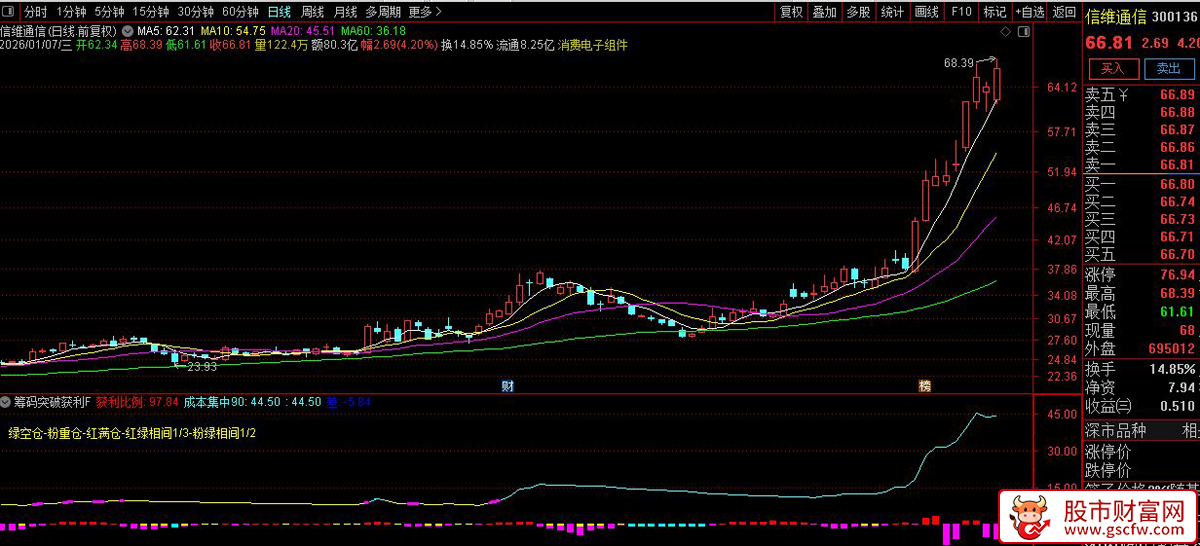Click the 卖四 price 66.88

click(x=1177, y=112)
